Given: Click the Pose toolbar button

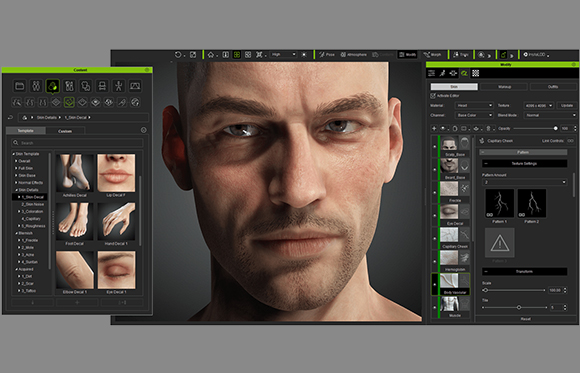Looking at the screenshot, I should point(327,55).
